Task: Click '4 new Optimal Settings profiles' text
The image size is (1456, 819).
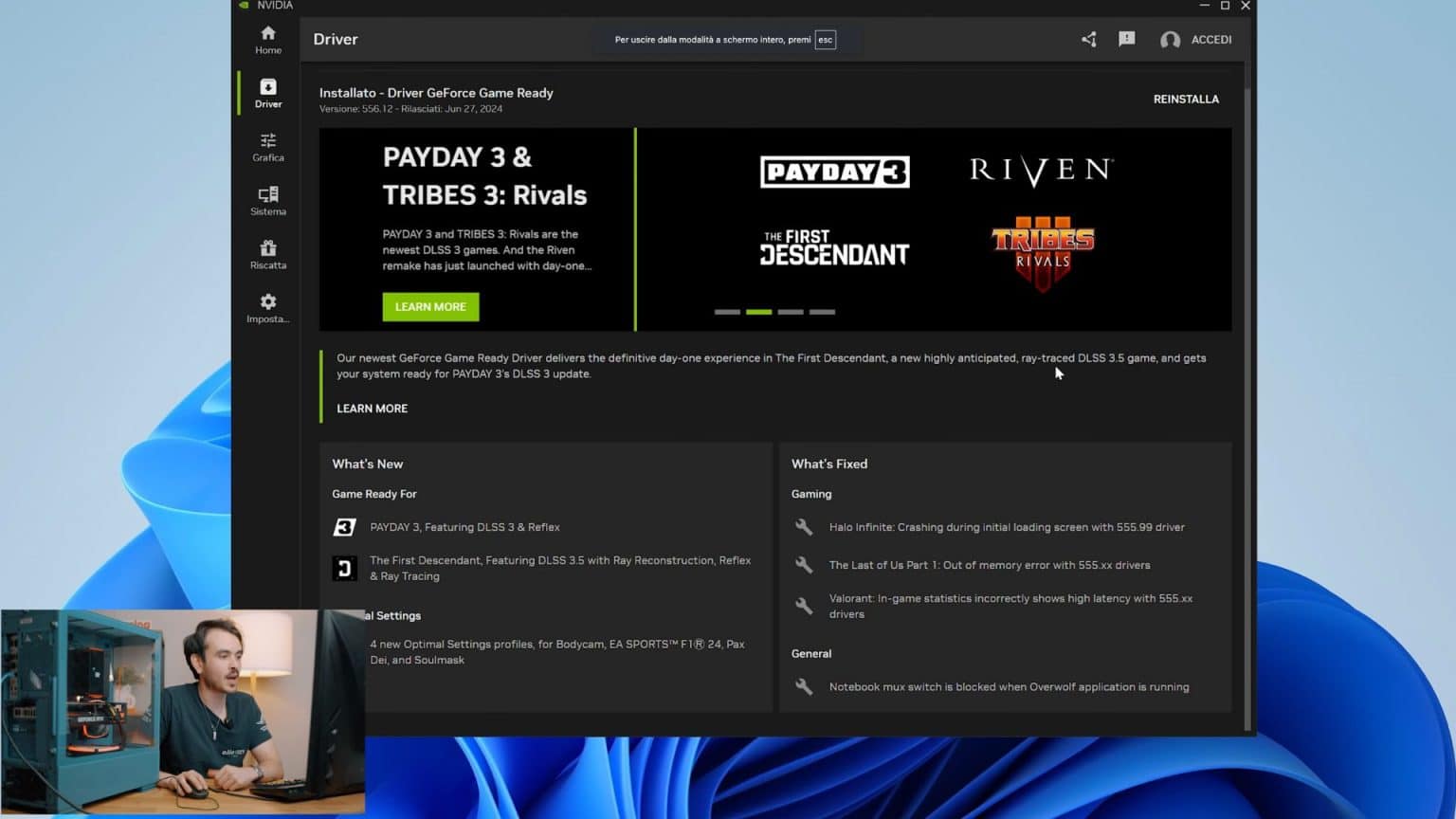Action: (557, 652)
